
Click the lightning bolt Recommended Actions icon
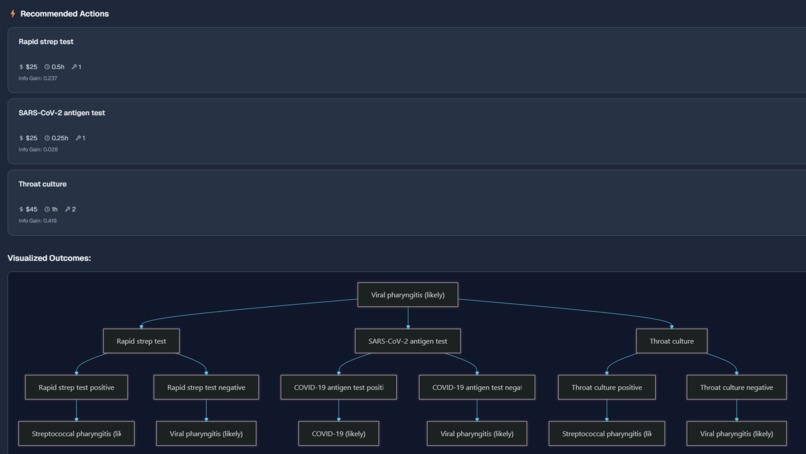pyautogui.click(x=13, y=14)
